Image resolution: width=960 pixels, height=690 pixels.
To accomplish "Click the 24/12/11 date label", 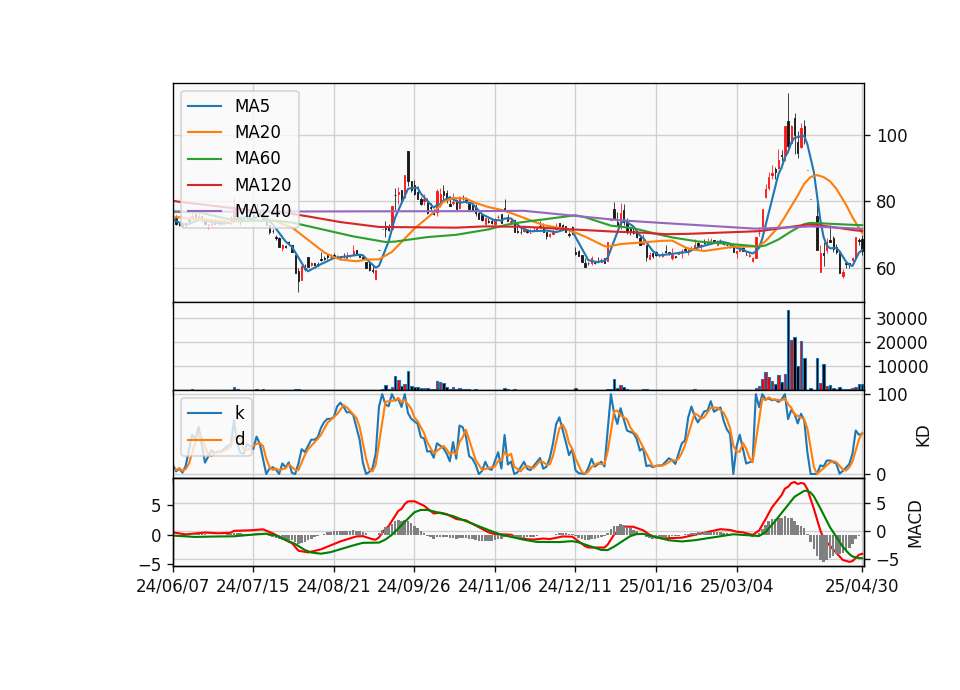I will 575,586.
